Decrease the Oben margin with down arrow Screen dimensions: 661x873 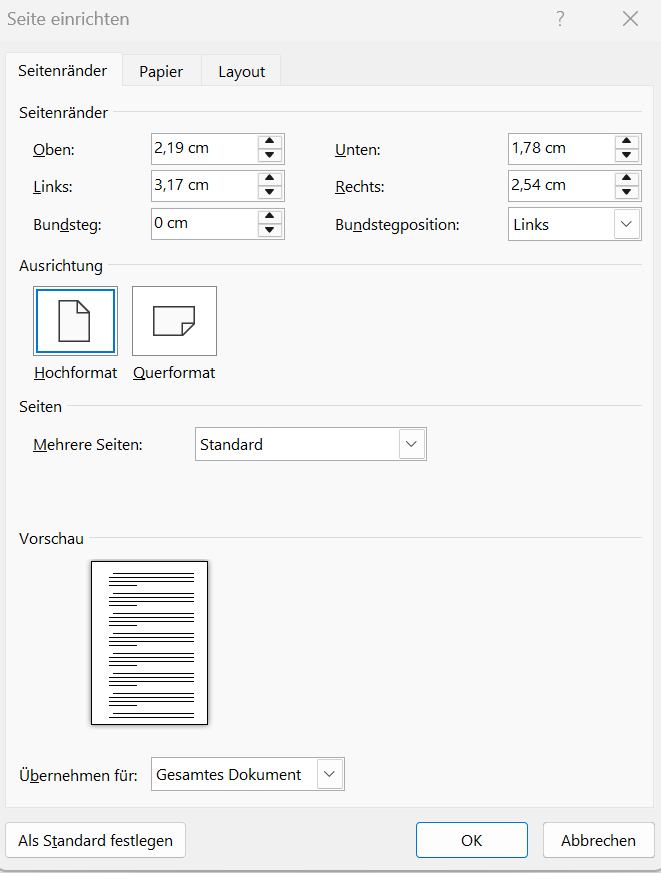point(270,155)
